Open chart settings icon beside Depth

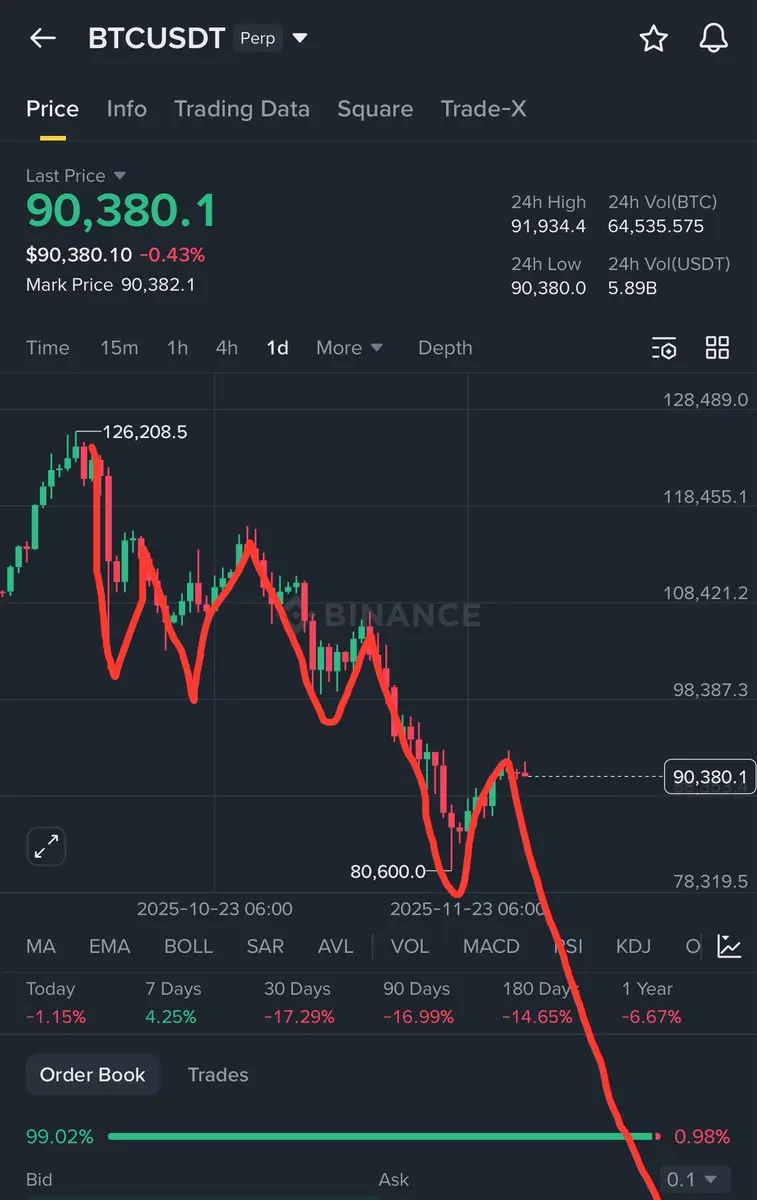point(664,348)
